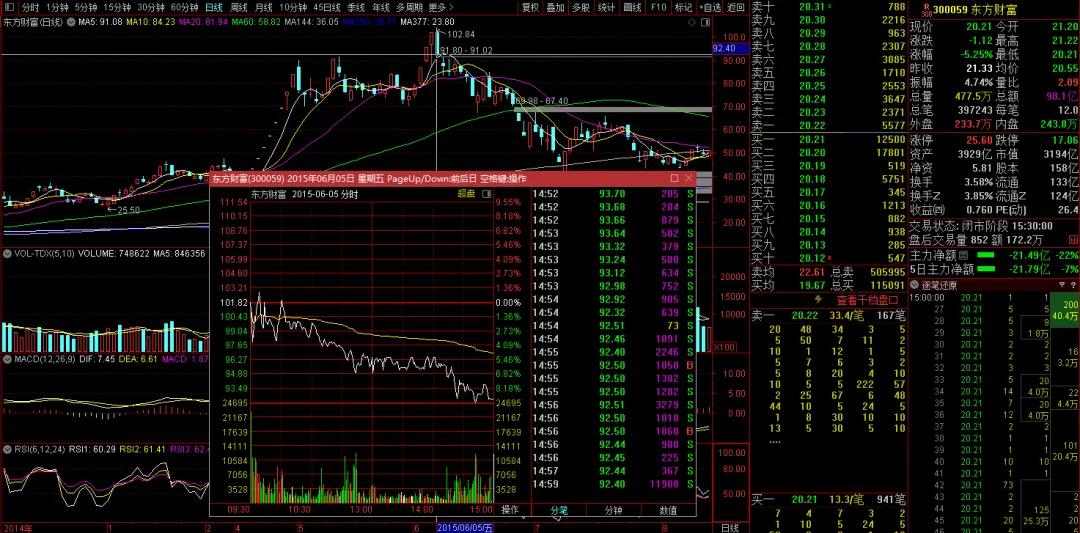
Task: Maximize the 分时 popup window
Action: point(675,179)
